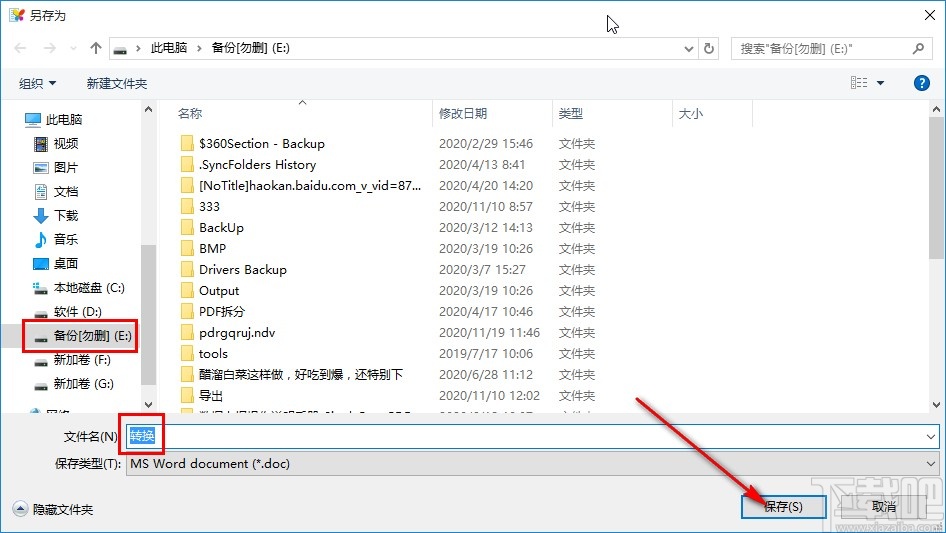Go up one folder level

pos(95,48)
